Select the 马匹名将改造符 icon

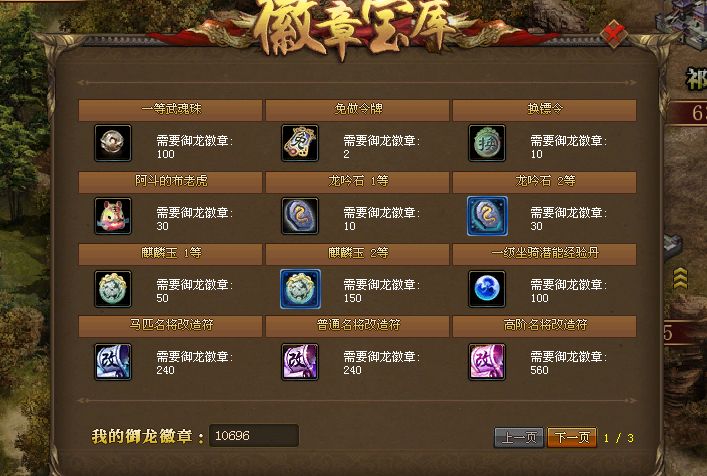(x=113, y=362)
